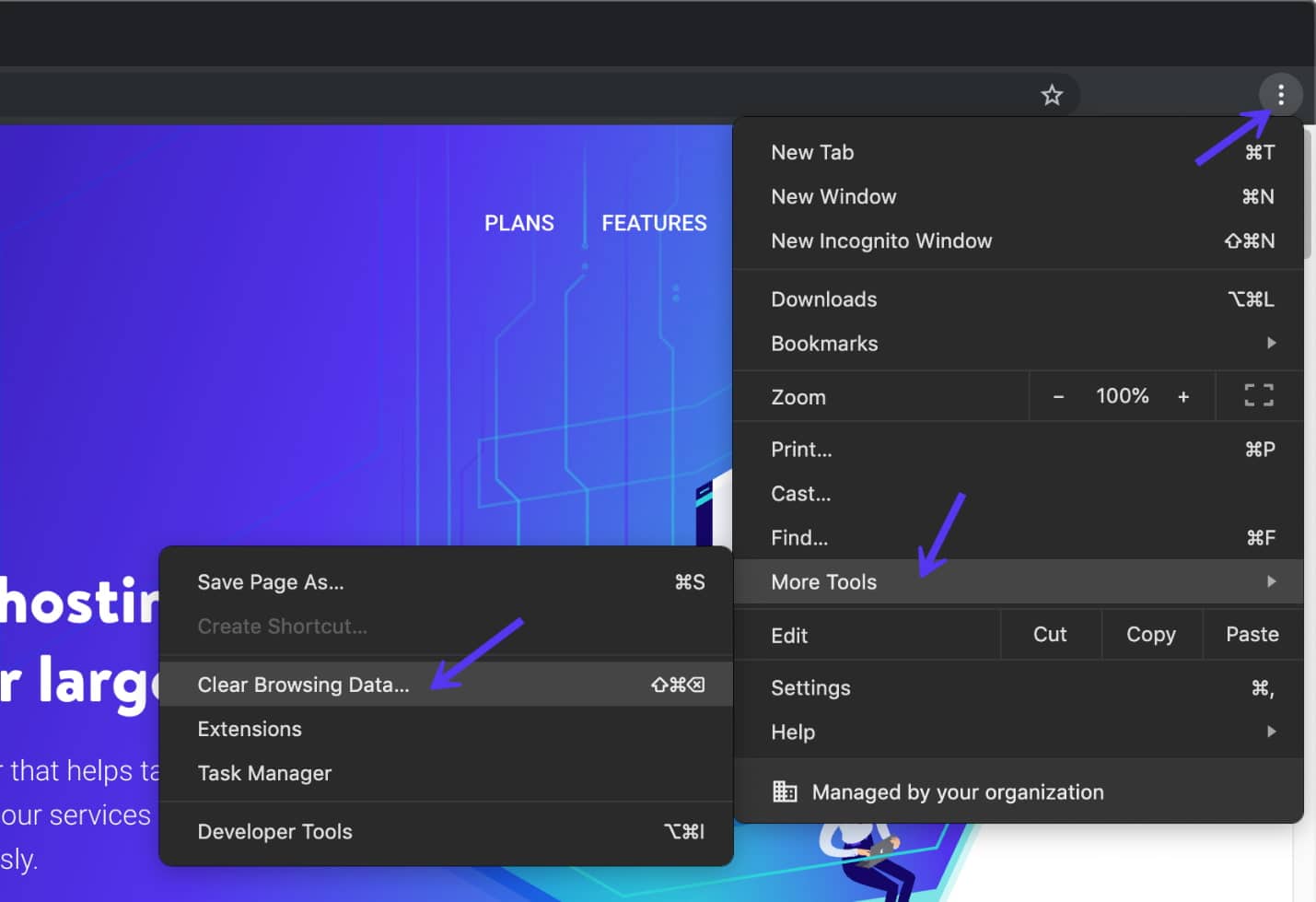Click the zoom in plus icon

pos(1183,396)
